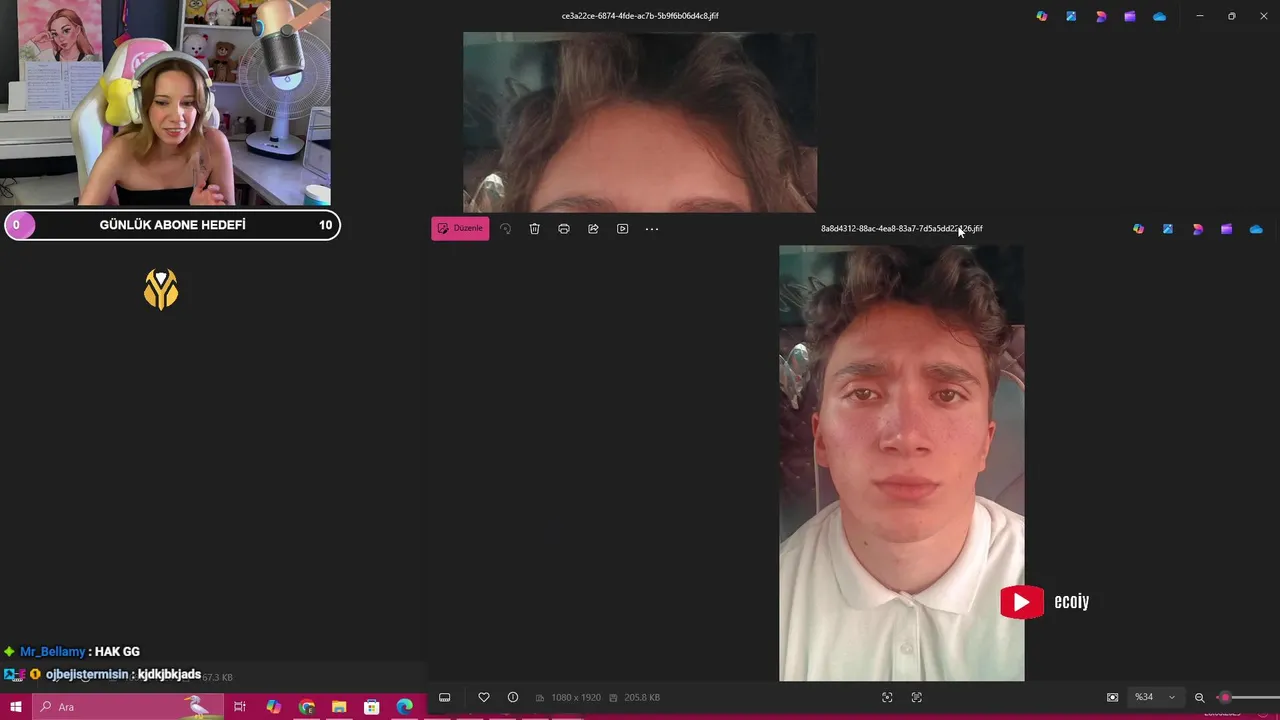
Task: Click the portrait photo in the viewer
Action: tap(902, 463)
